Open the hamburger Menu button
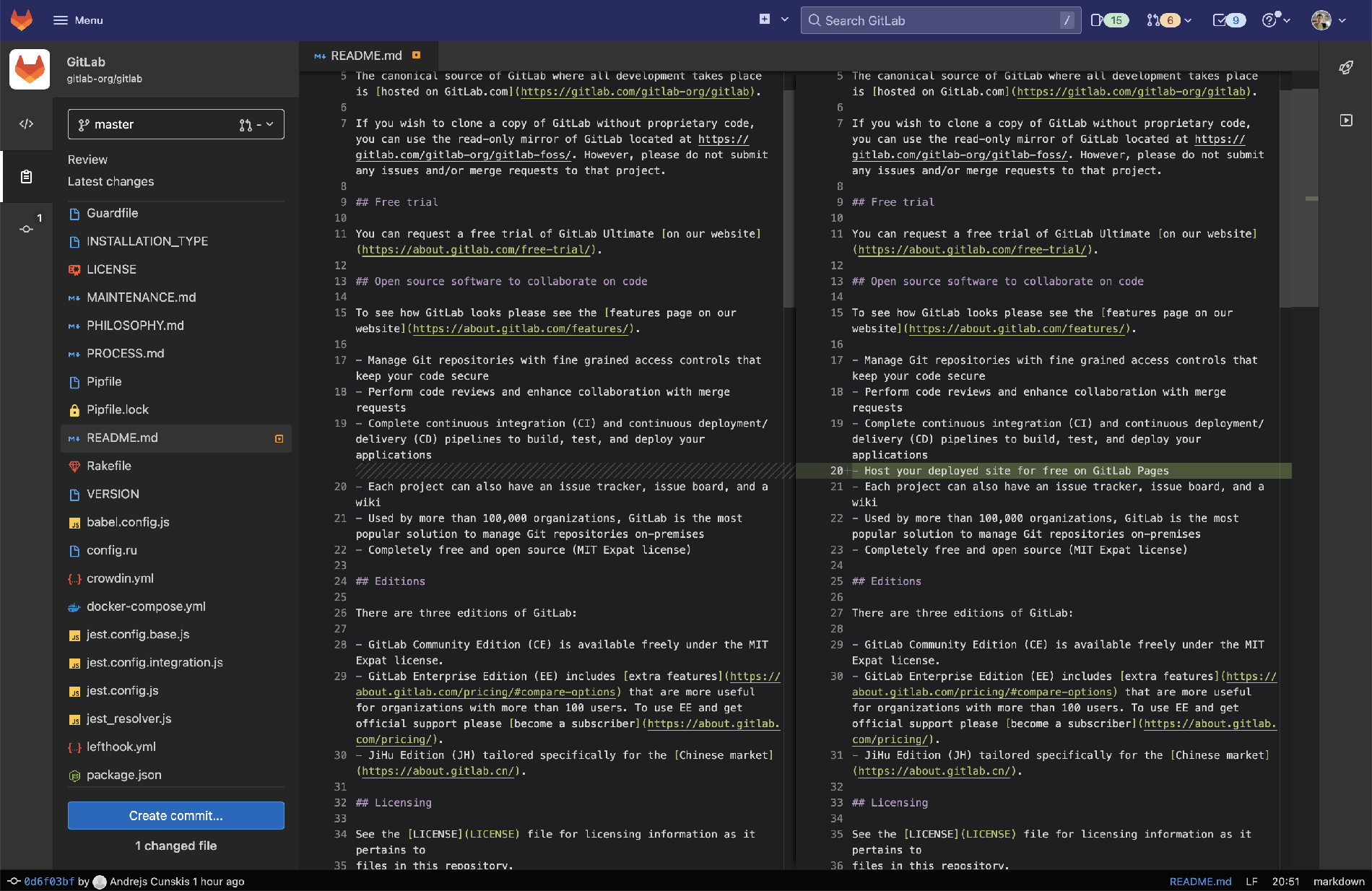1372x891 pixels. pos(78,20)
